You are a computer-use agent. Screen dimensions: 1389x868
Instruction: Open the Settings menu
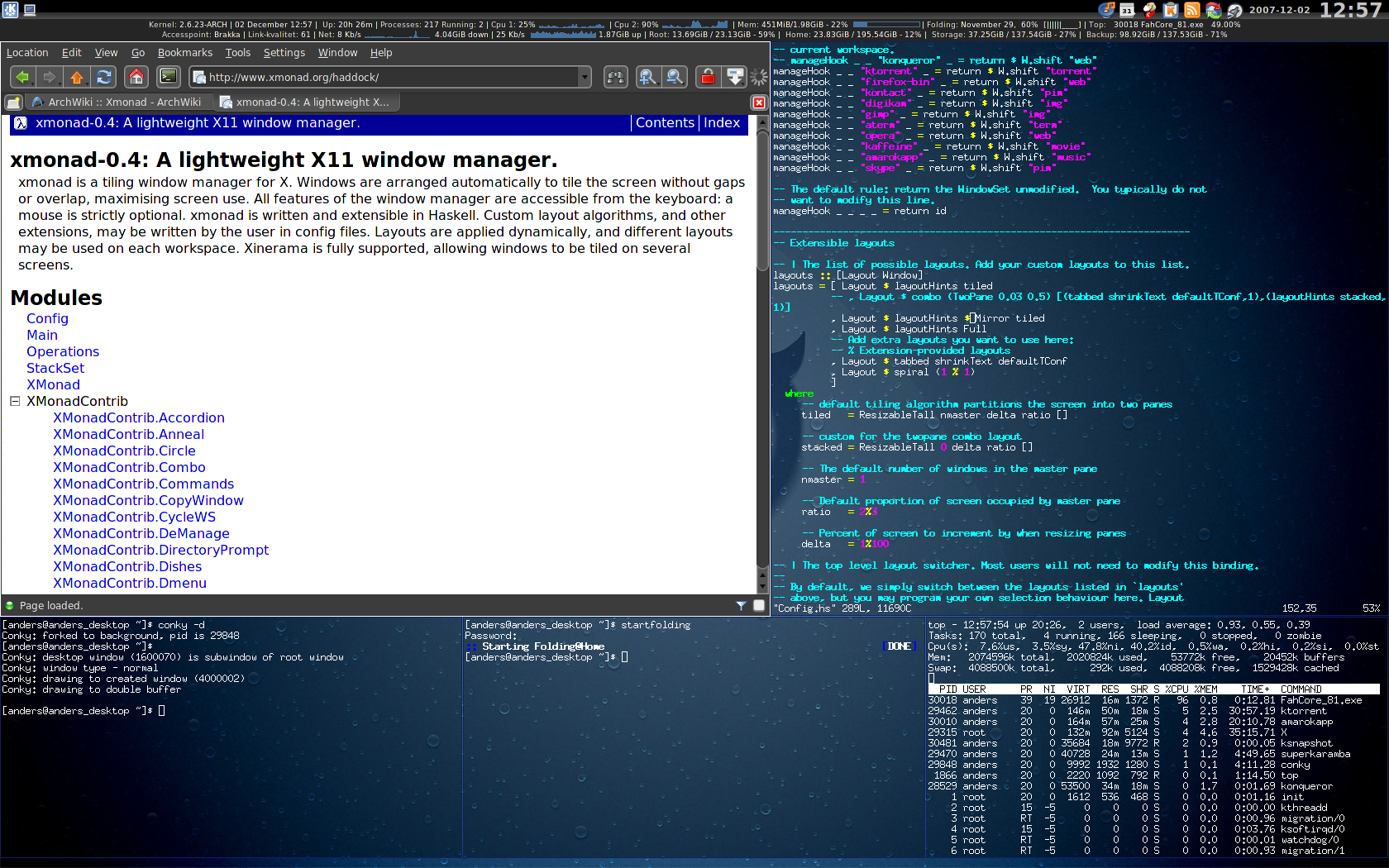[x=284, y=52]
